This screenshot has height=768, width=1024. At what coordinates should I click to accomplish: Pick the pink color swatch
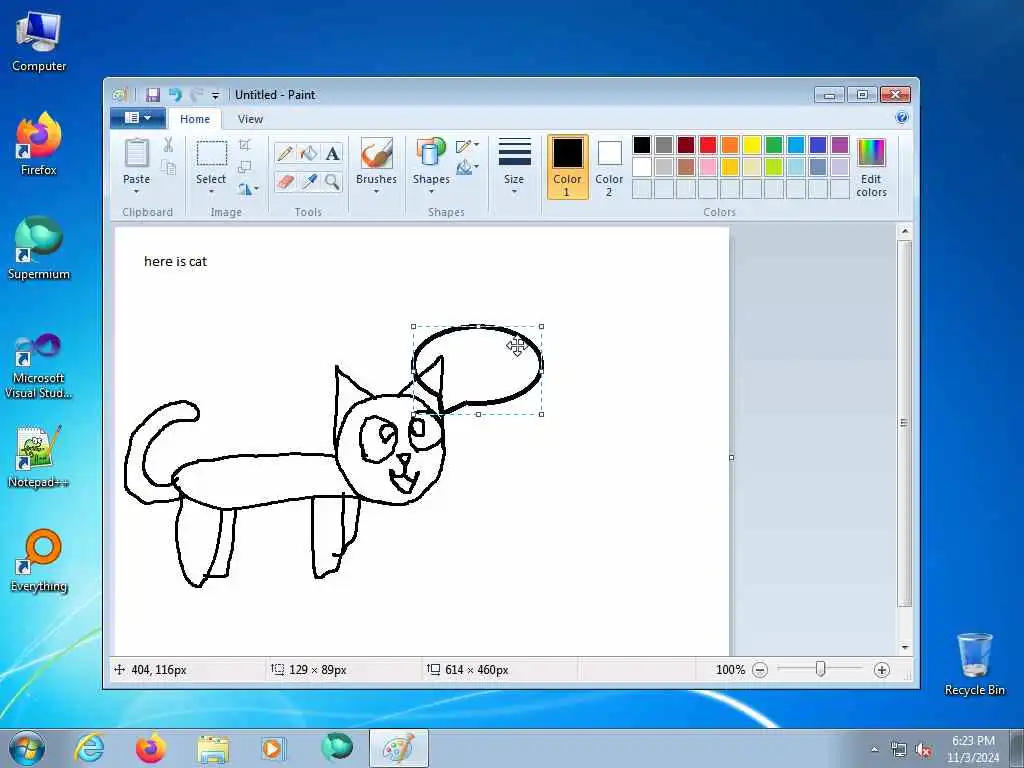tap(708, 167)
